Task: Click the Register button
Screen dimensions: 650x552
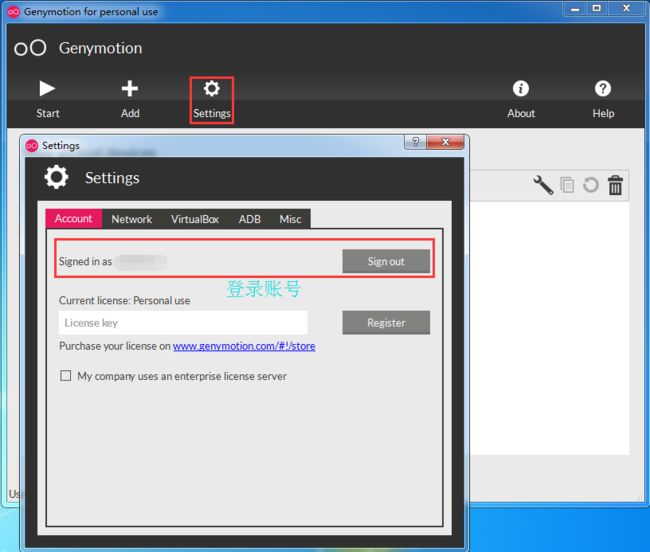Action: (386, 322)
